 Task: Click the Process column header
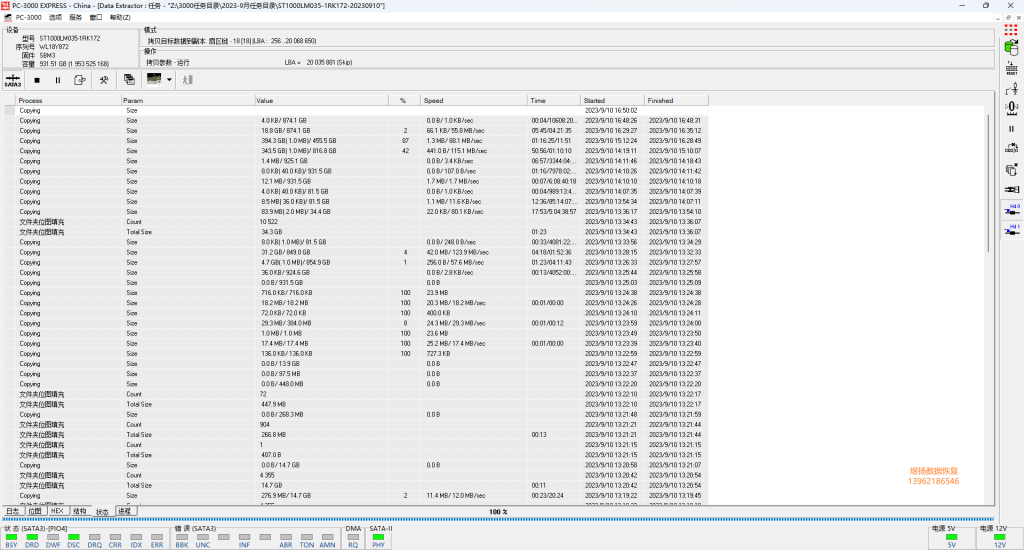pyautogui.click(x=68, y=101)
